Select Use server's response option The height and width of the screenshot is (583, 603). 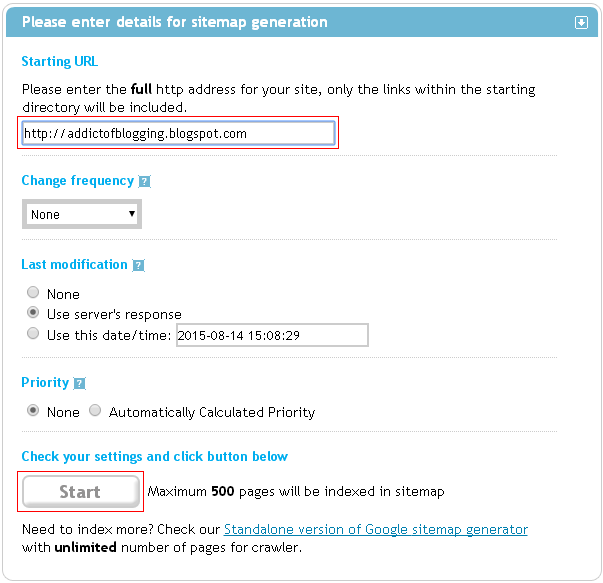34,313
